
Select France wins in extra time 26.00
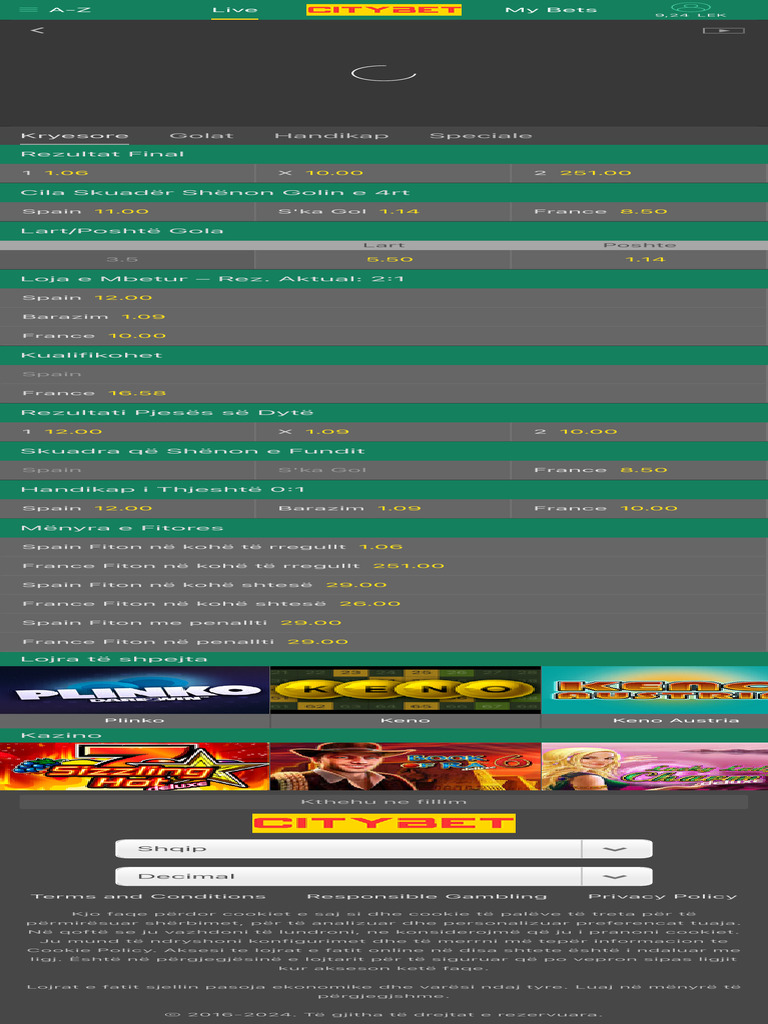384,603
